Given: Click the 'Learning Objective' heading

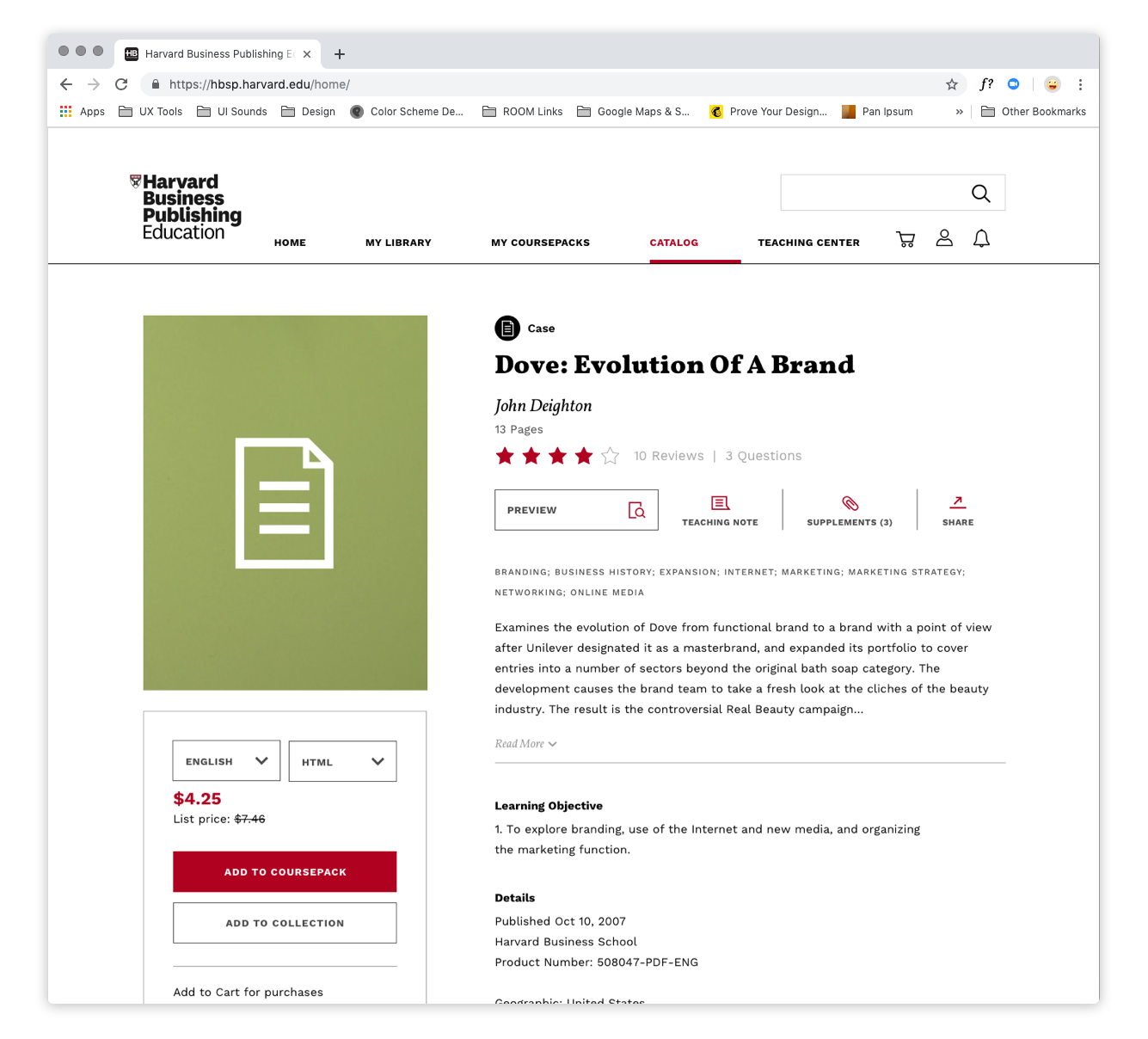Looking at the screenshot, I should click(x=549, y=806).
